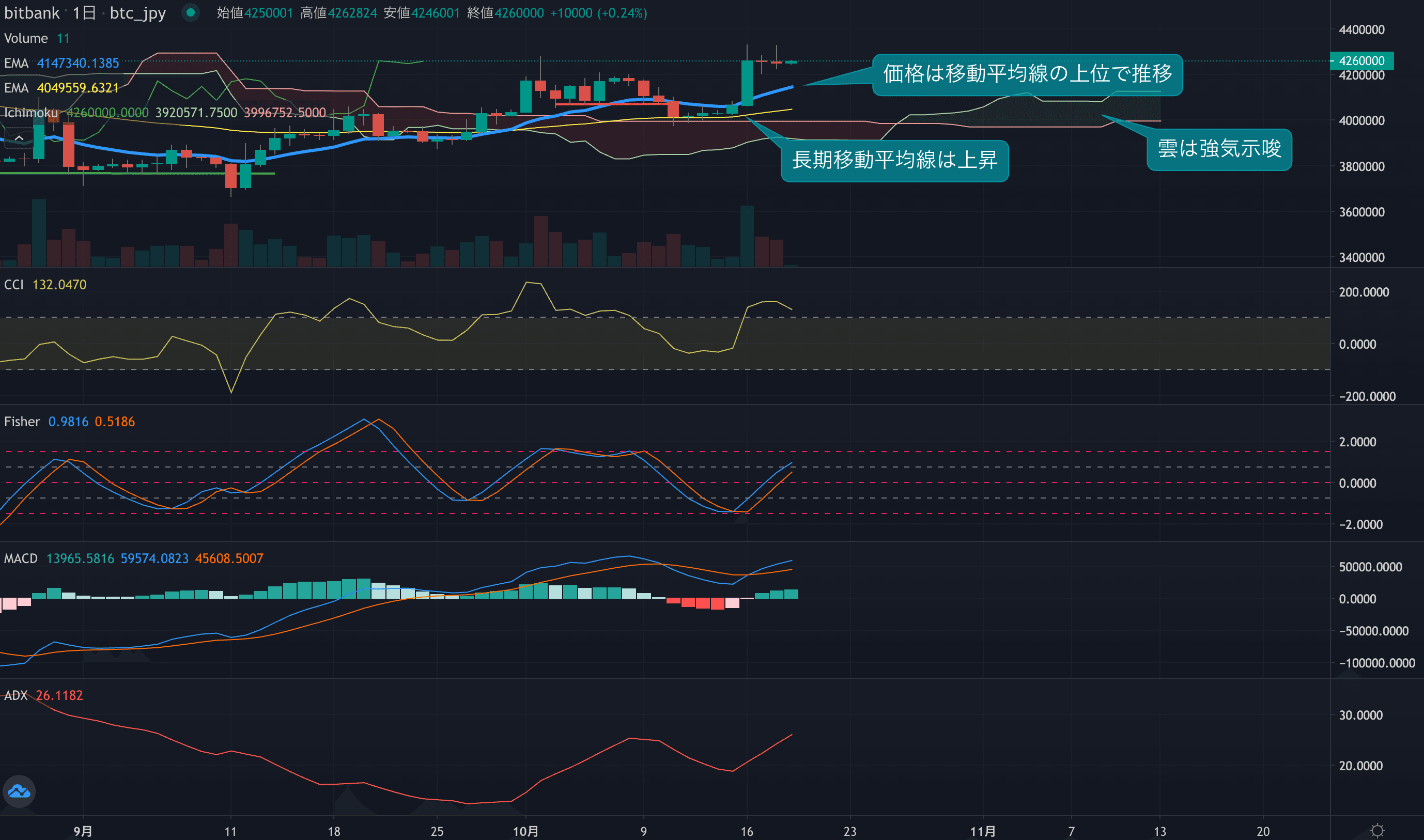Click the green market status dot
Screen dimensions: 1424x840
click(191, 12)
